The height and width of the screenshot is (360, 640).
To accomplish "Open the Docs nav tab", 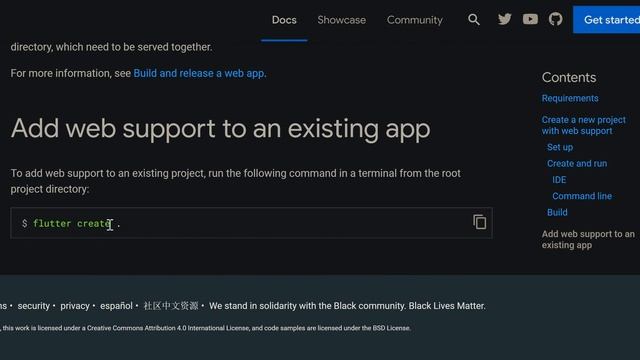I will 284,20.
